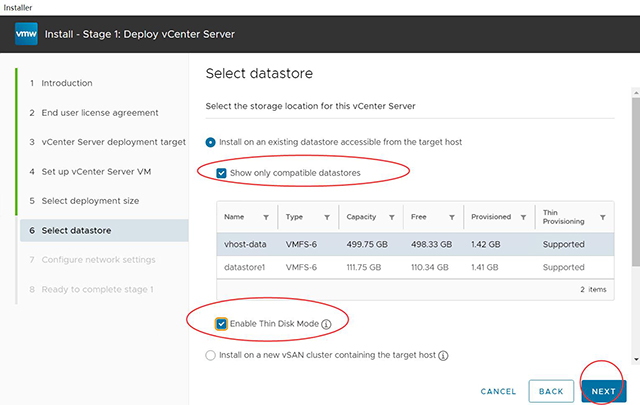Open the Provisioned column filter icon
The image size is (640, 405).
pyautogui.click(x=523, y=217)
